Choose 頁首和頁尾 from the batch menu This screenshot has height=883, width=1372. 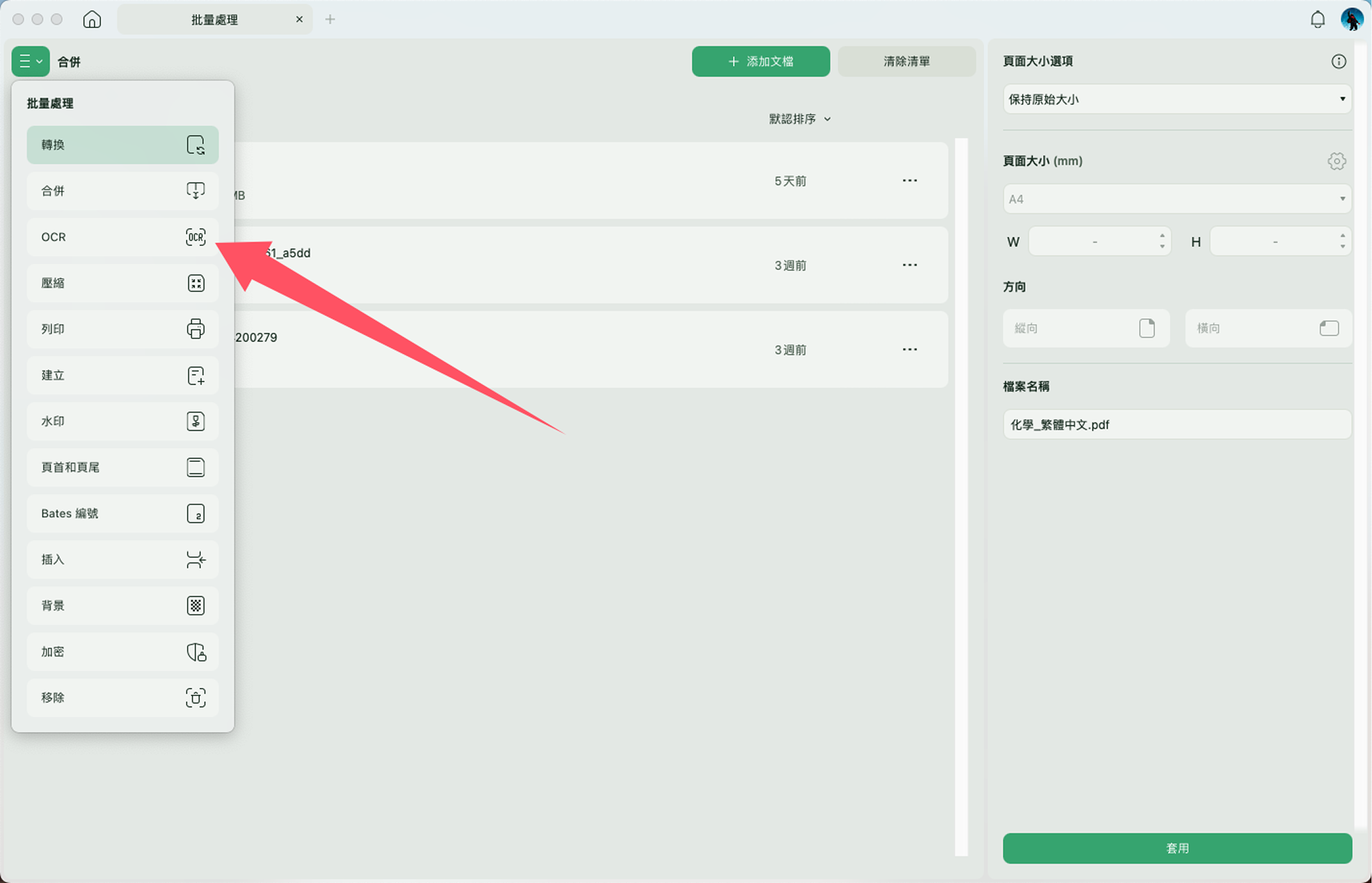(123, 467)
